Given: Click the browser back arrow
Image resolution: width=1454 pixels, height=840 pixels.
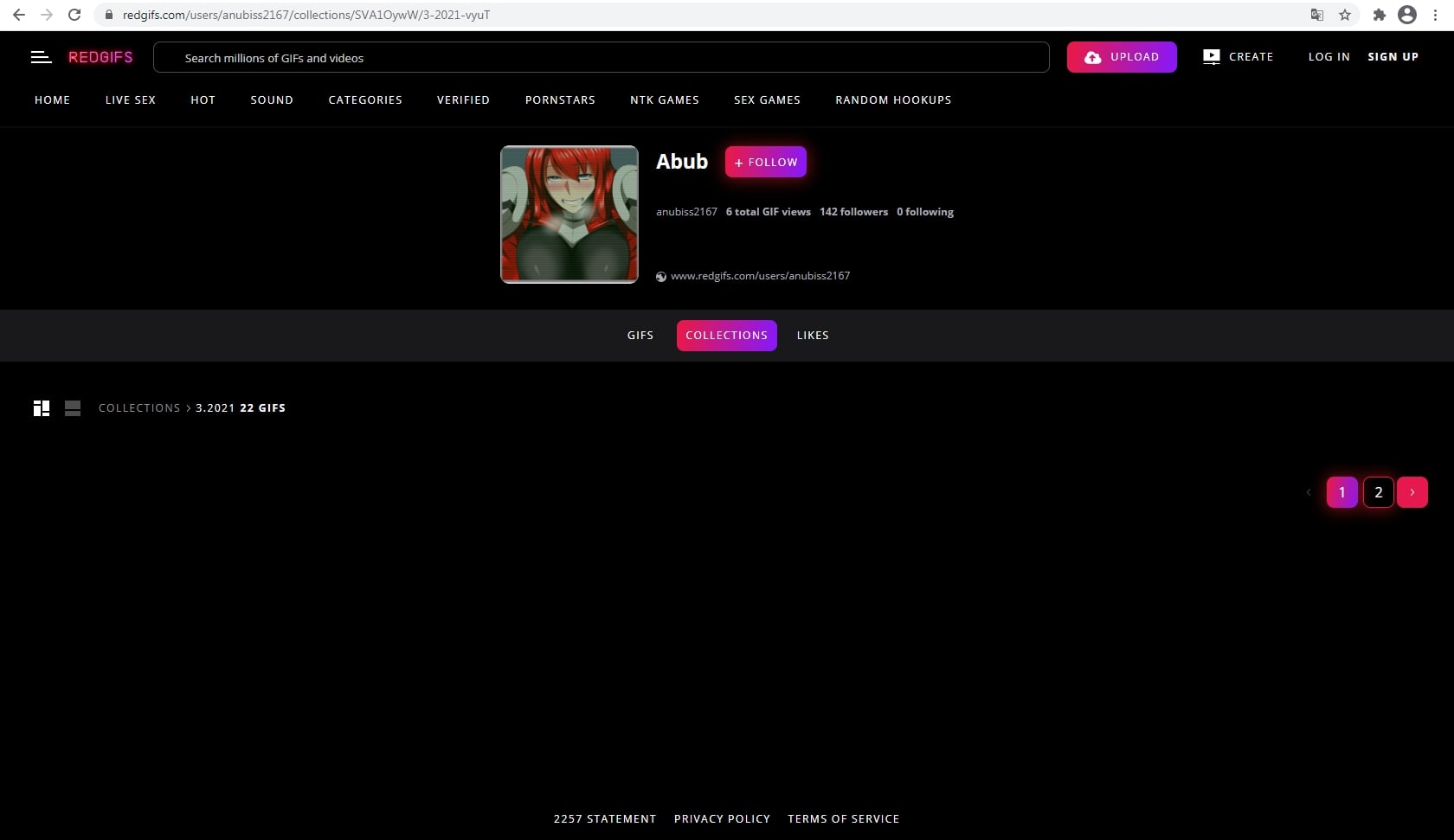Looking at the screenshot, I should 19,15.
